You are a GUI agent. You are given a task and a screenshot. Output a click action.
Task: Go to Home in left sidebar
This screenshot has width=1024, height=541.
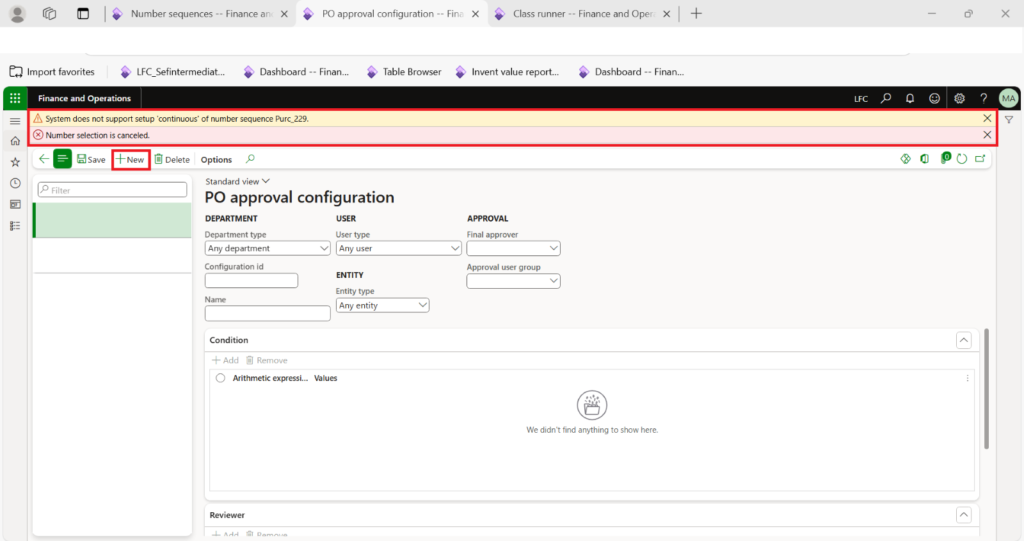15,140
